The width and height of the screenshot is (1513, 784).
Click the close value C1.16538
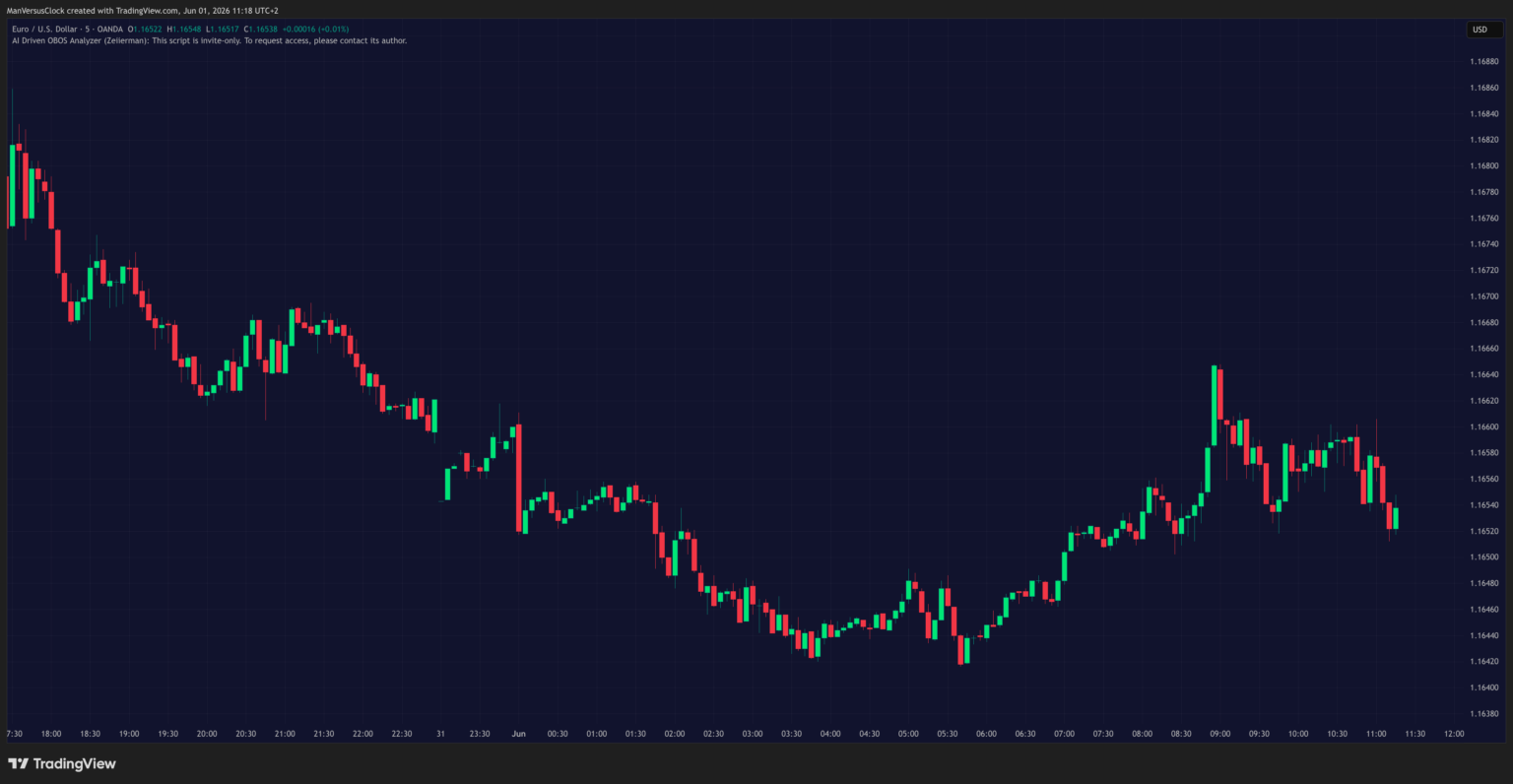(x=261, y=30)
